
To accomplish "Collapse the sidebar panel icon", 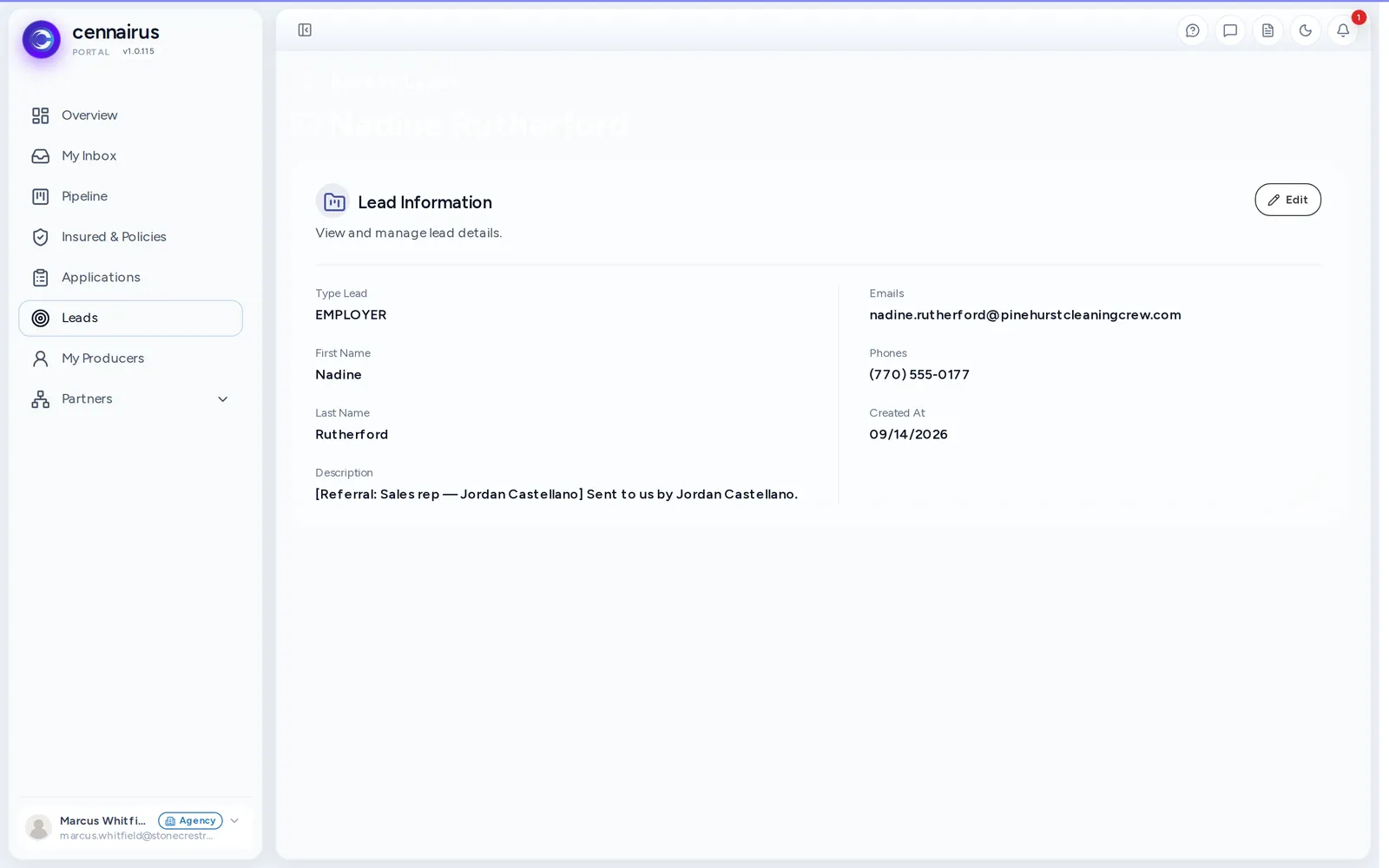I will pos(305,30).
